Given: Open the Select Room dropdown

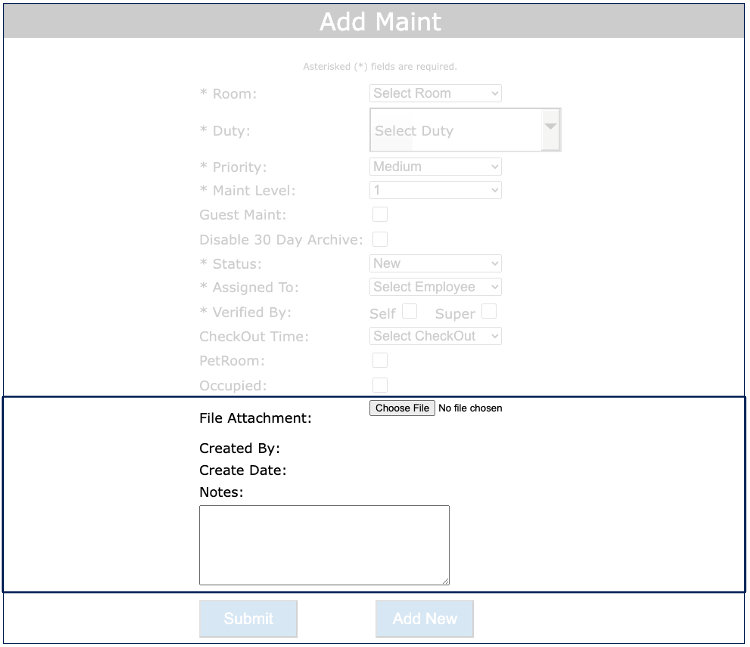Looking at the screenshot, I should (435, 93).
